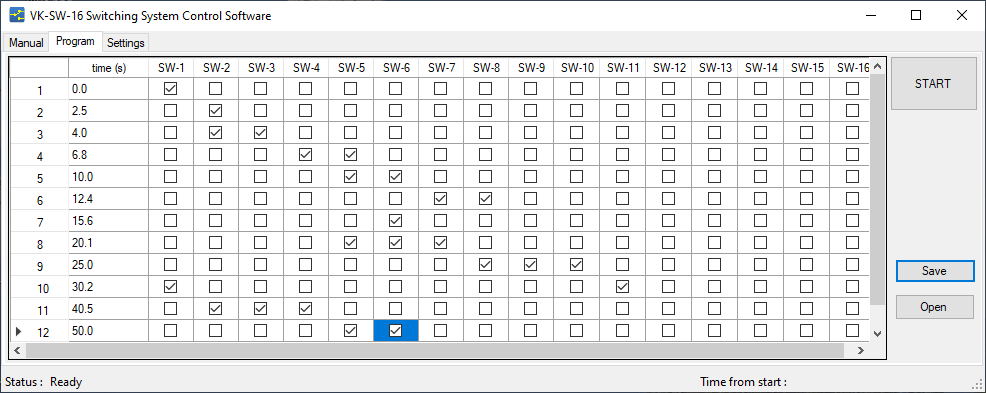Uncheck SW-11 in row 10
Viewport: 986px width, 393px height.
click(x=622, y=287)
